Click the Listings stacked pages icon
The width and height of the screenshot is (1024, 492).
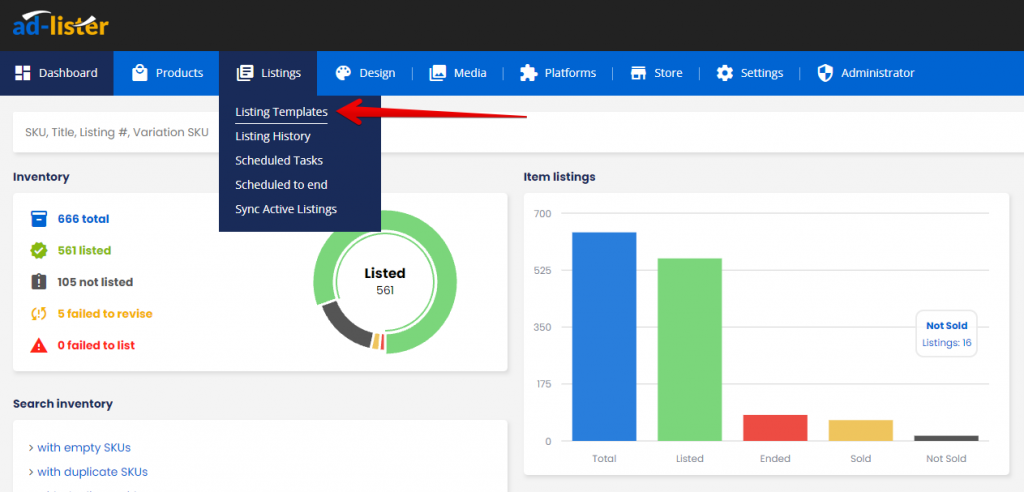click(x=245, y=73)
